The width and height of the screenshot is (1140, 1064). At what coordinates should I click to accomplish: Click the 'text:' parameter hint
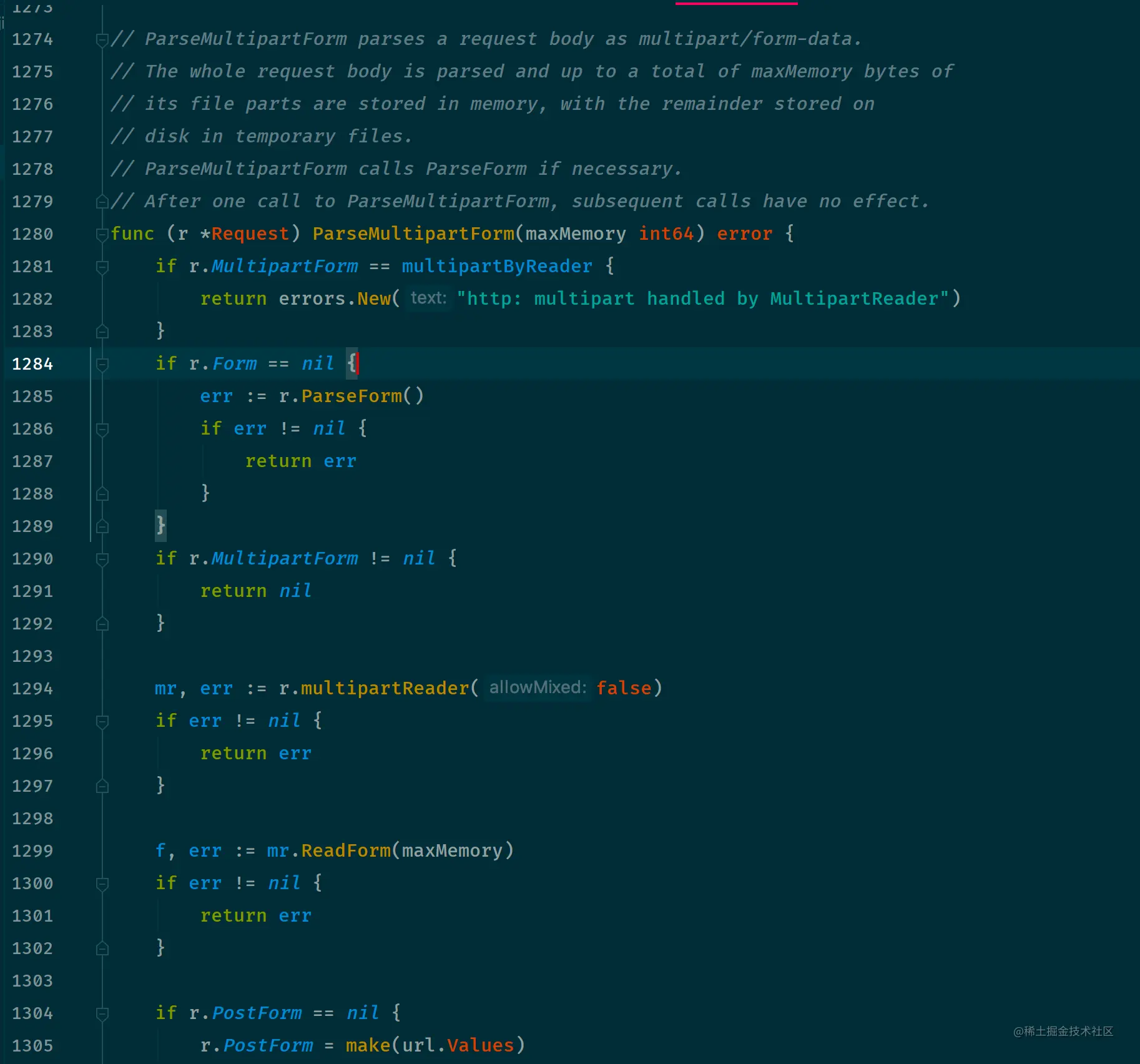click(429, 298)
